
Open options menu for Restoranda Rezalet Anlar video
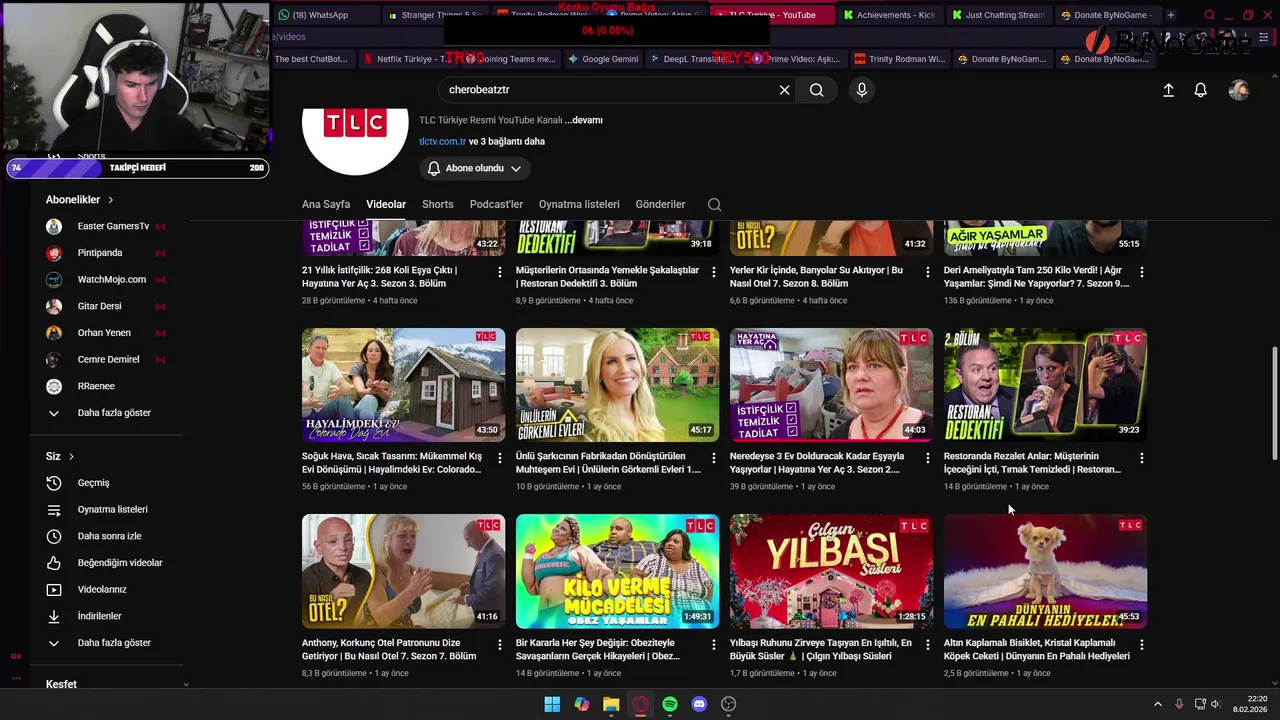pyautogui.click(x=1142, y=457)
